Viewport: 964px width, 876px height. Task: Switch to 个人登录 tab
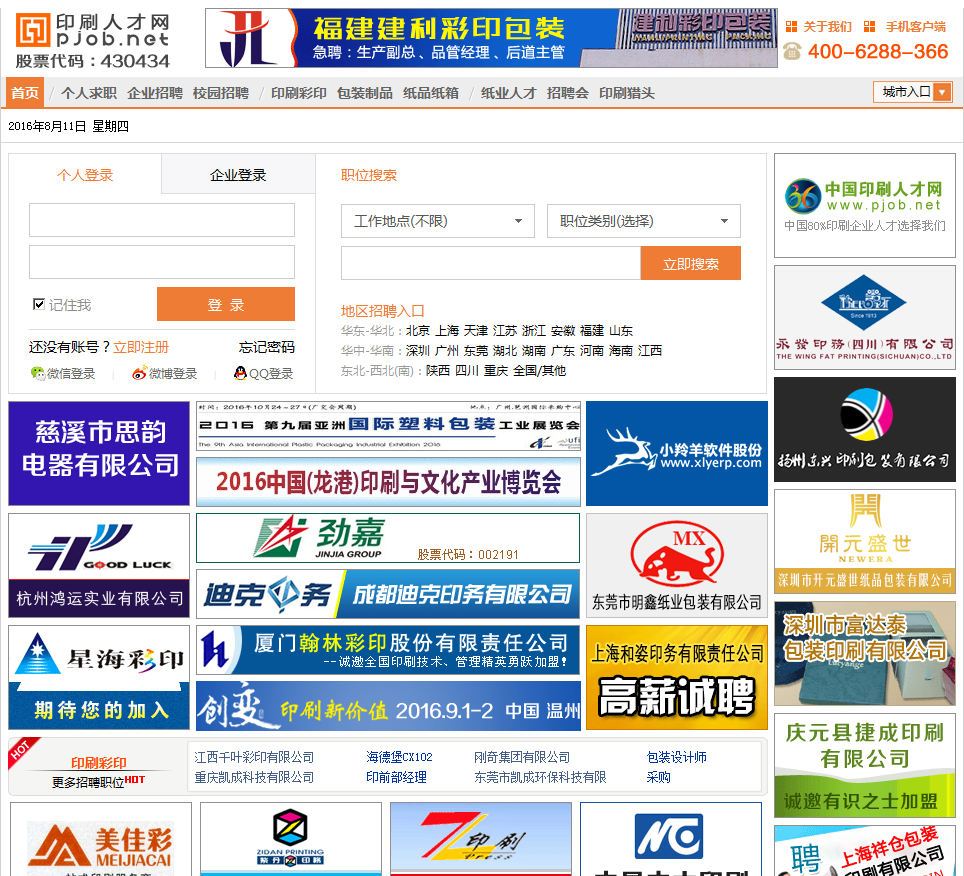tap(85, 175)
